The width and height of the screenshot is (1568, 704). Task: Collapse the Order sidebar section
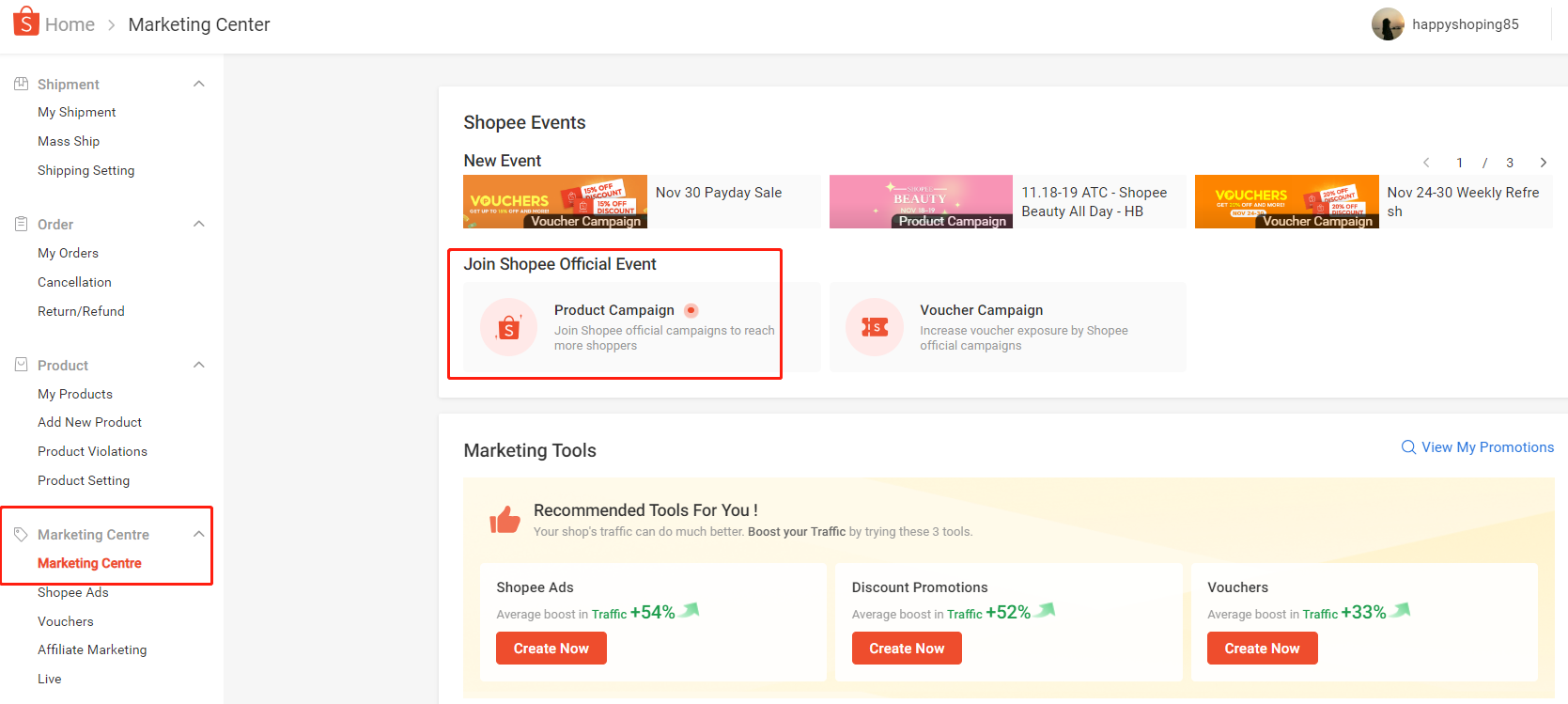pos(198,224)
